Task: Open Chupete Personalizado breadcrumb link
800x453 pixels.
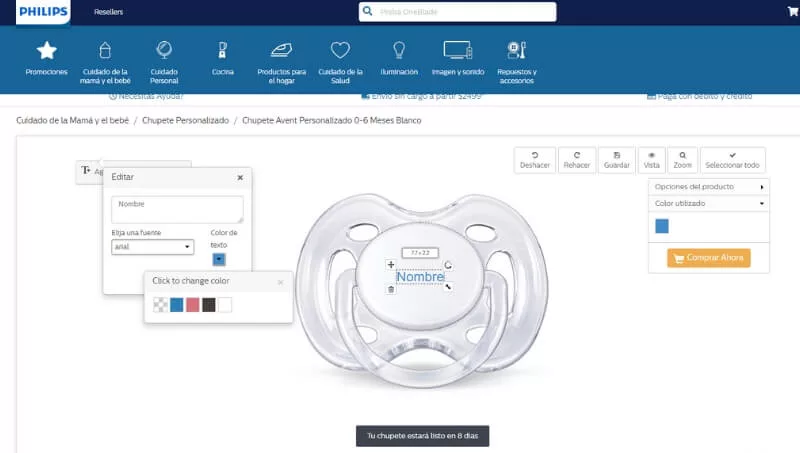Action: pos(184,120)
